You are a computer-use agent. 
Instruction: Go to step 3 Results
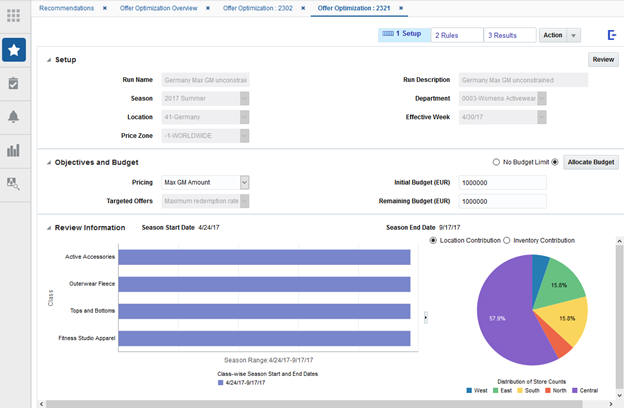(x=510, y=35)
